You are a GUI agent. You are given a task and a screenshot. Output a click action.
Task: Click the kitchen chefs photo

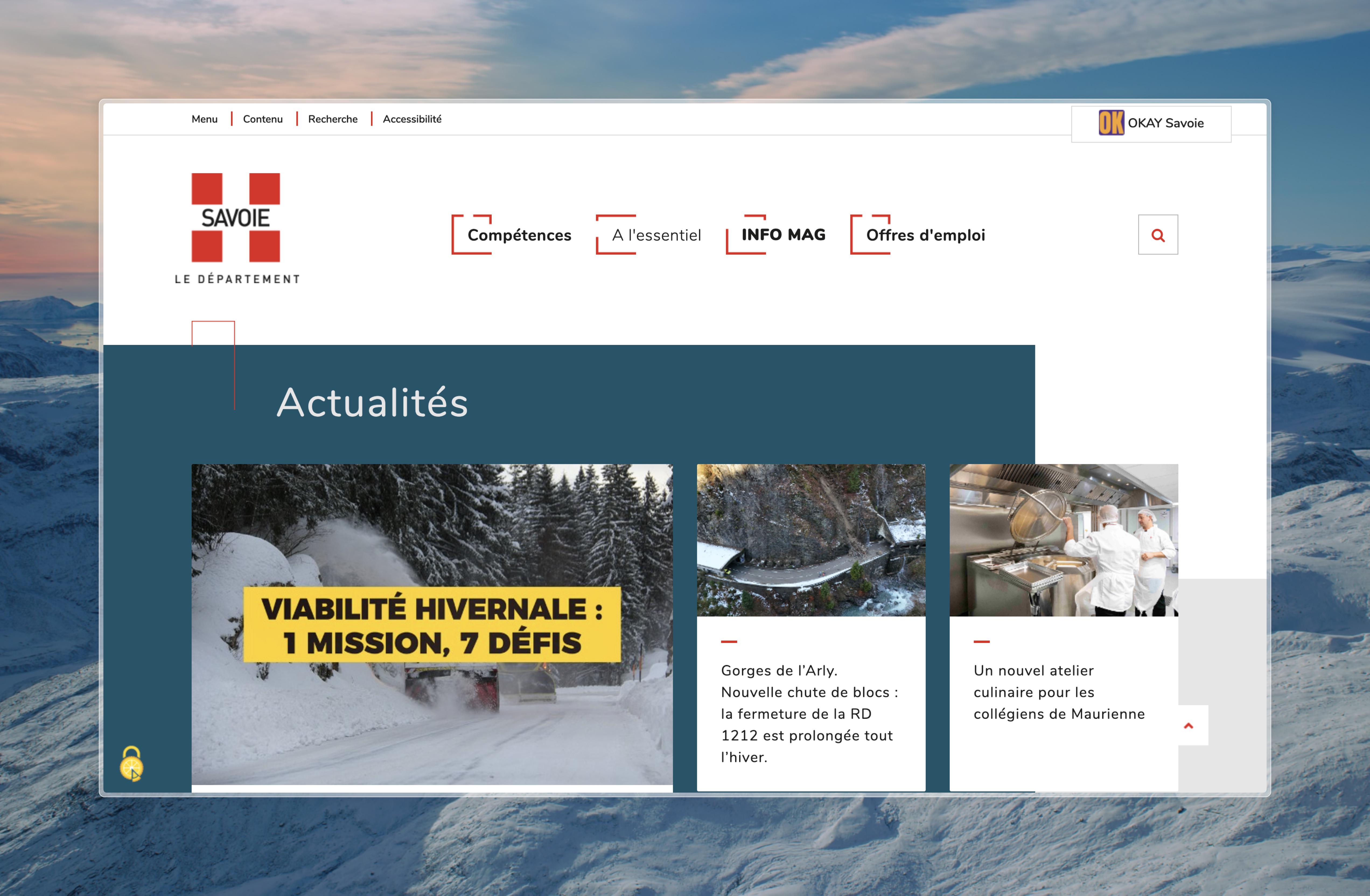[x=1063, y=540]
